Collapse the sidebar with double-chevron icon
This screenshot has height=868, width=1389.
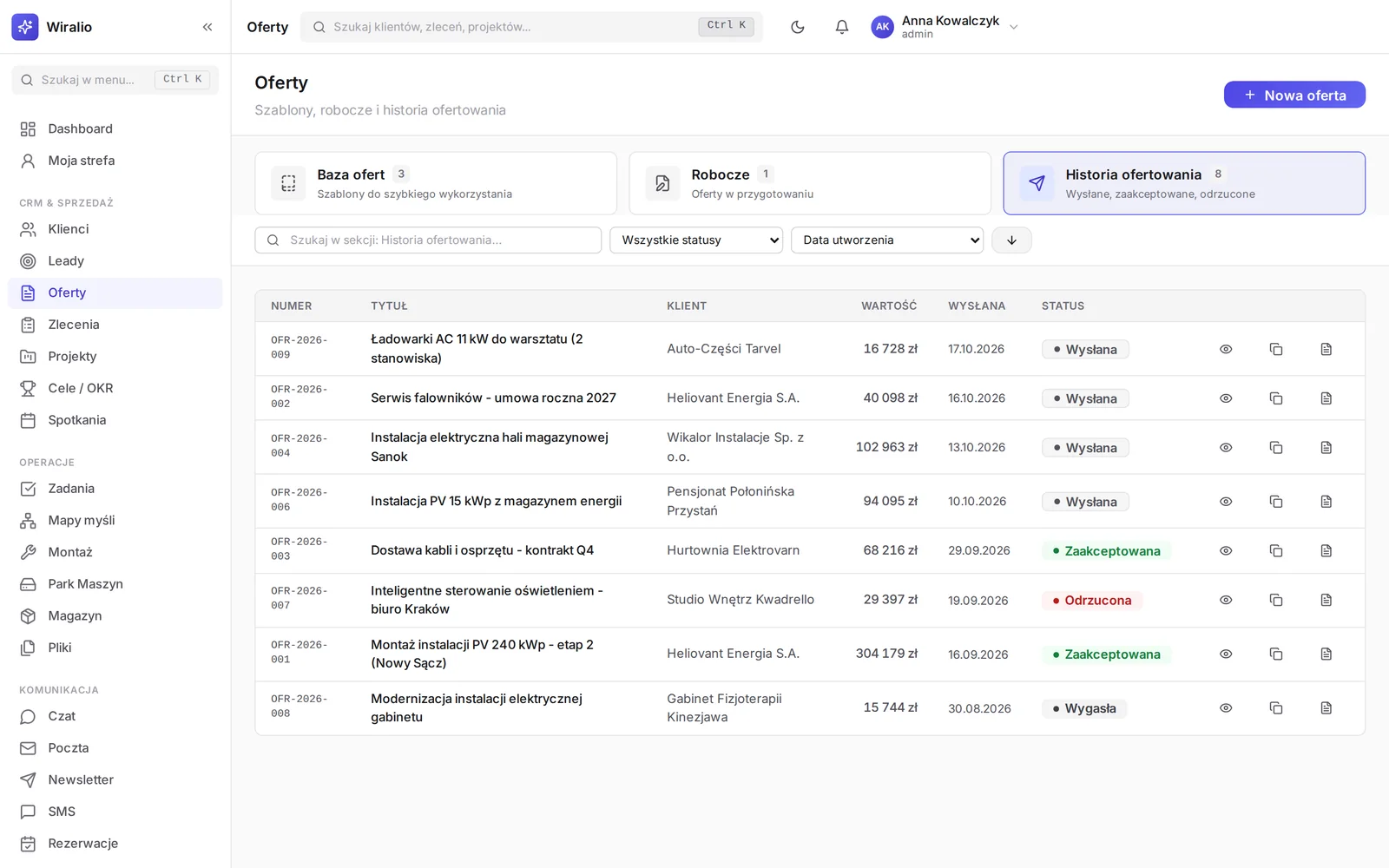(x=207, y=27)
